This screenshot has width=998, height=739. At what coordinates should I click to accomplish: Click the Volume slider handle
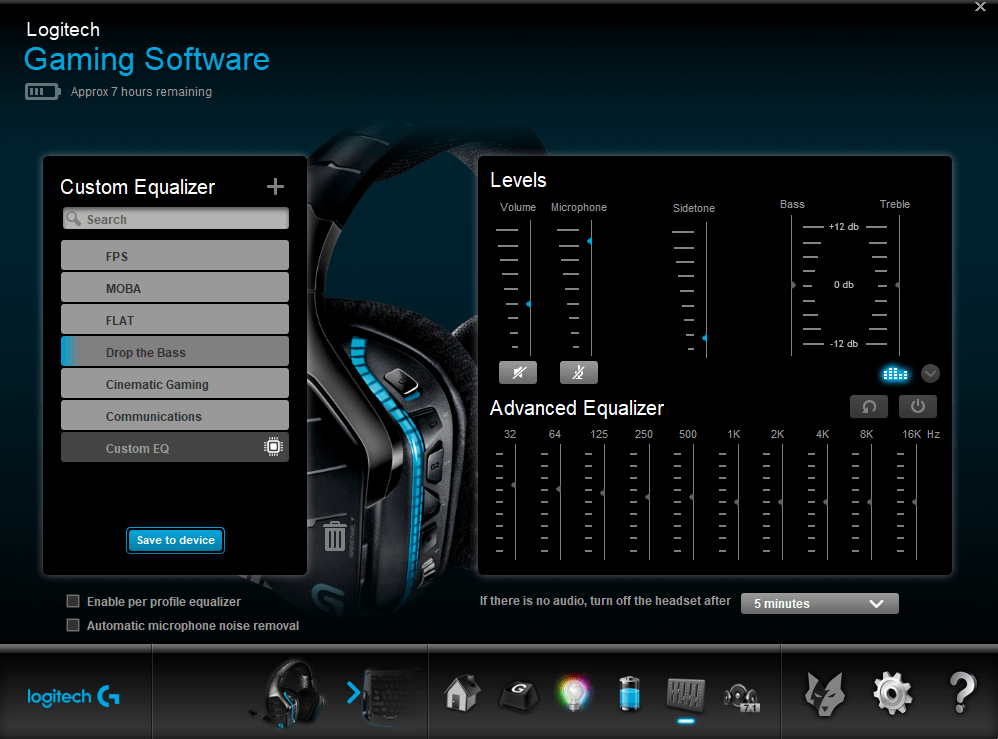click(529, 304)
